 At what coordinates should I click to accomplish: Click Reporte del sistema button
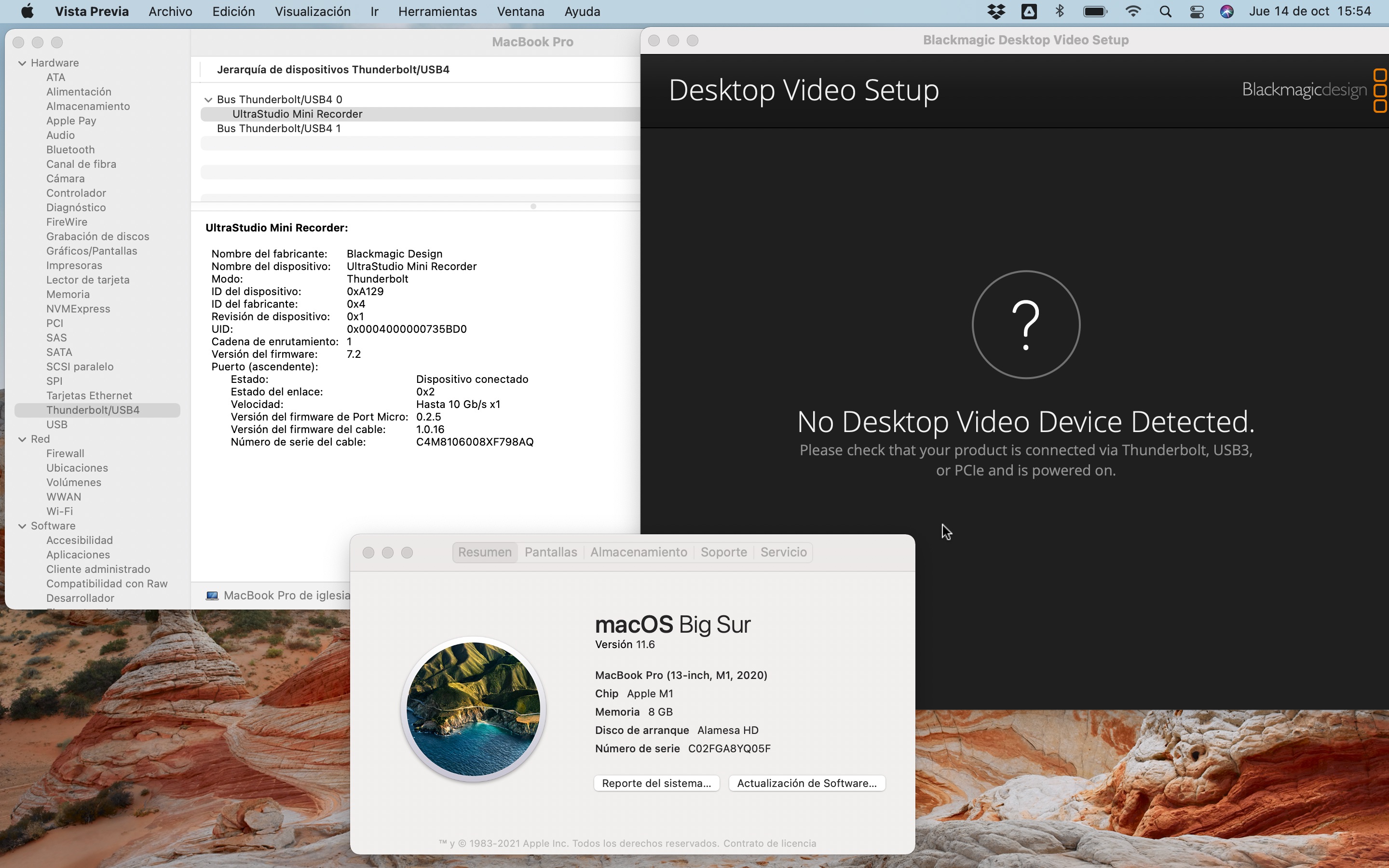tap(656, 783)
